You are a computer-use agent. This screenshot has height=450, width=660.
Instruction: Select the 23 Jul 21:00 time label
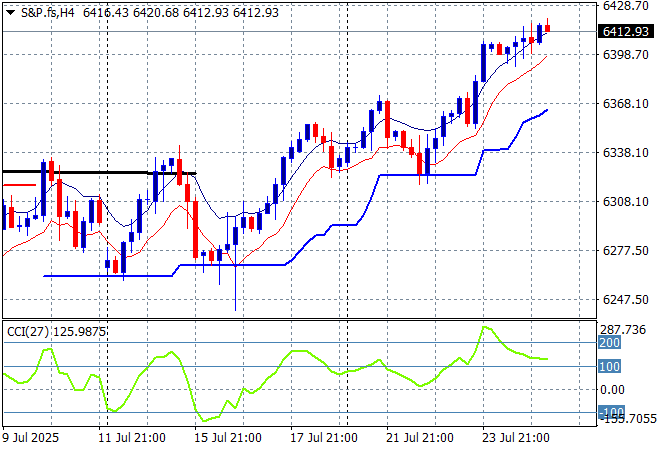click(x=516, y=438)
